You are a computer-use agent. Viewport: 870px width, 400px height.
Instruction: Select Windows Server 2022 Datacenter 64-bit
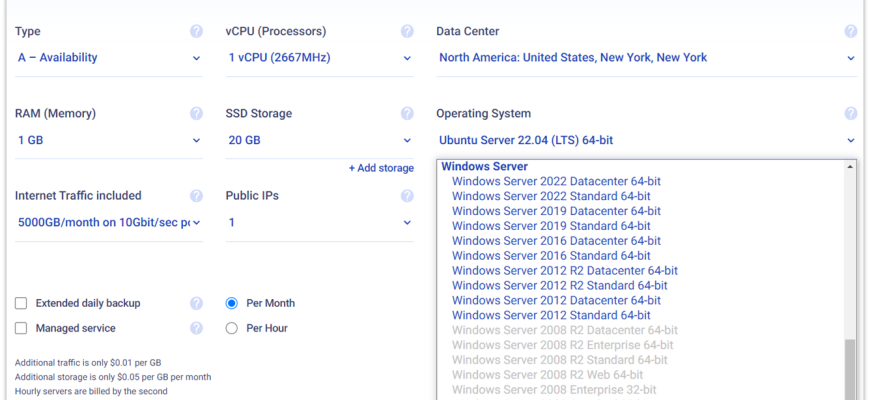[556, 182]
